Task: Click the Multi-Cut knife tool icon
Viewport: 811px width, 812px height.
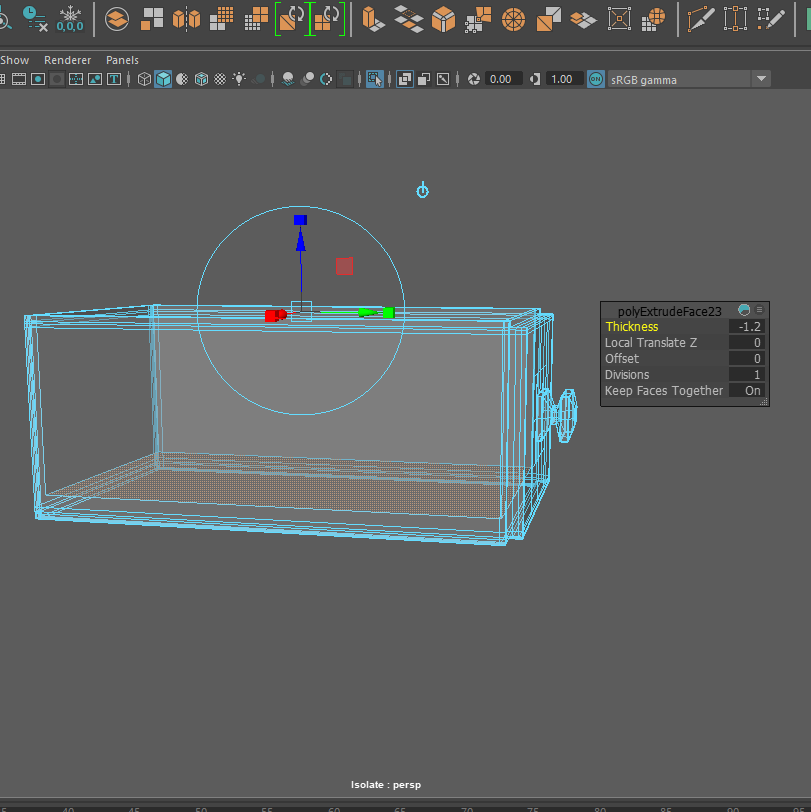Action: click(703, 18)
